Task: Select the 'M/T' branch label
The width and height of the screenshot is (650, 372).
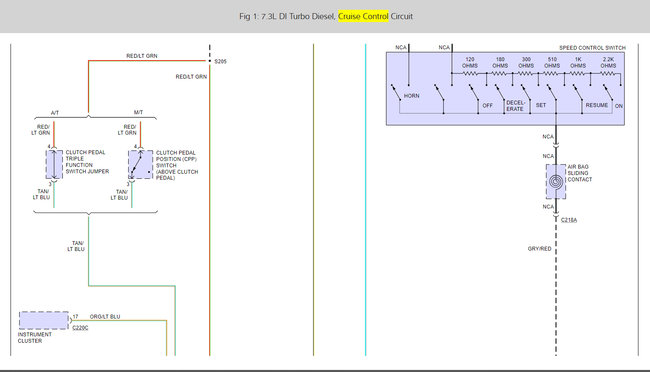Action: (138, 112)
